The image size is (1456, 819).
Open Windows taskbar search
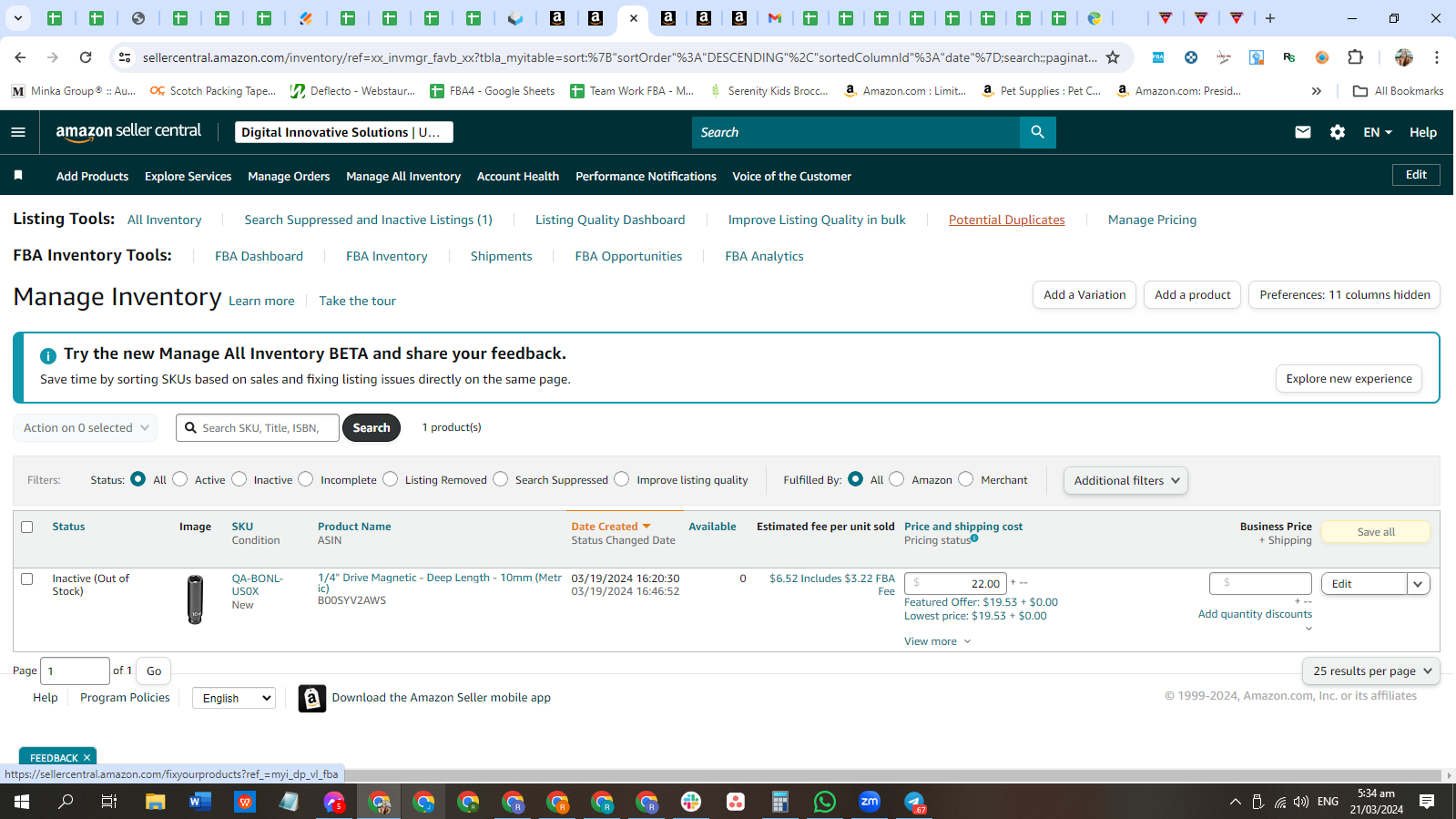[x=66, y=802]
